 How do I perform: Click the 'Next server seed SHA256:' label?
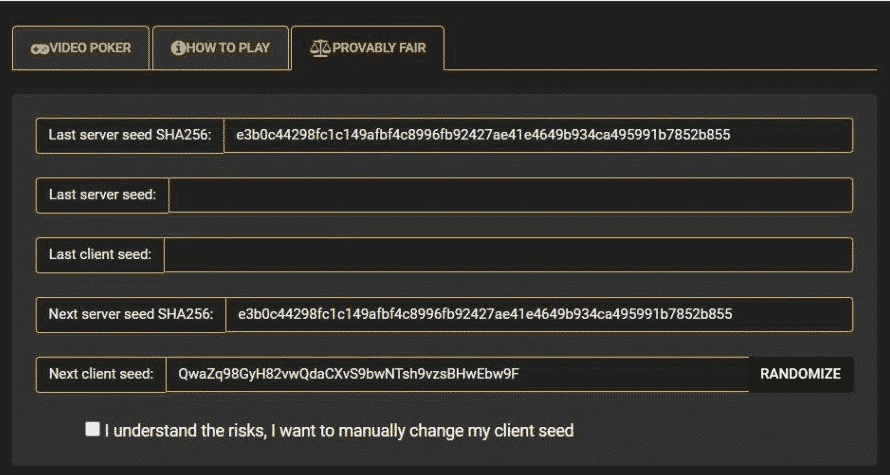click(x=131, y=314)
